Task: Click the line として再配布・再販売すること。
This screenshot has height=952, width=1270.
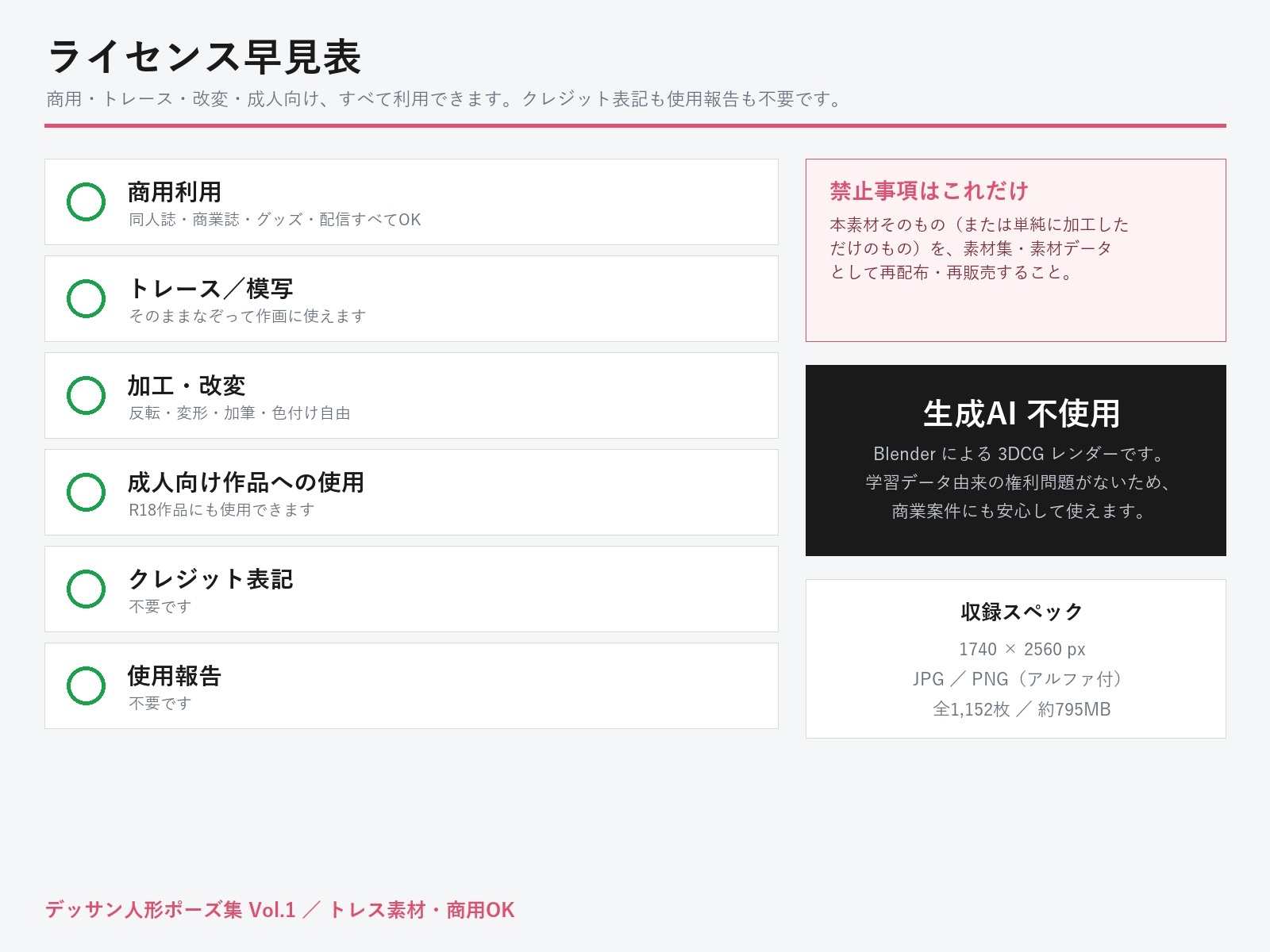Action: click(952, 272)
